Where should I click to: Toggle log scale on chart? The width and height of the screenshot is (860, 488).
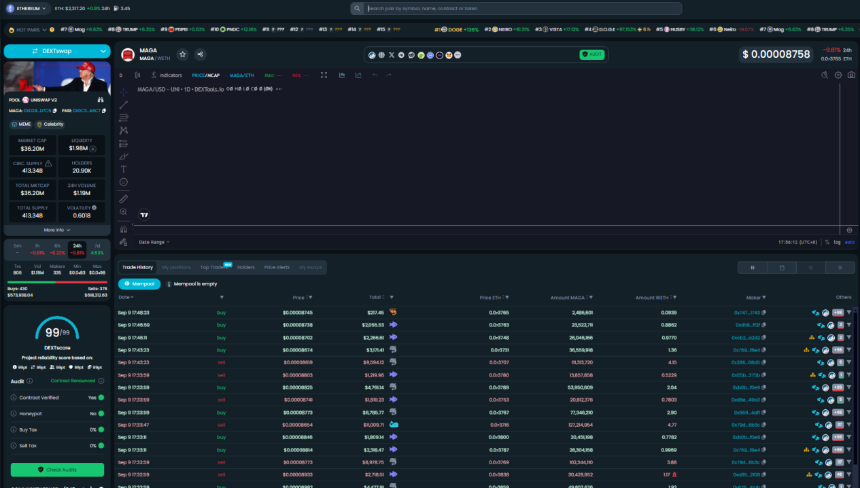[837, 242]
